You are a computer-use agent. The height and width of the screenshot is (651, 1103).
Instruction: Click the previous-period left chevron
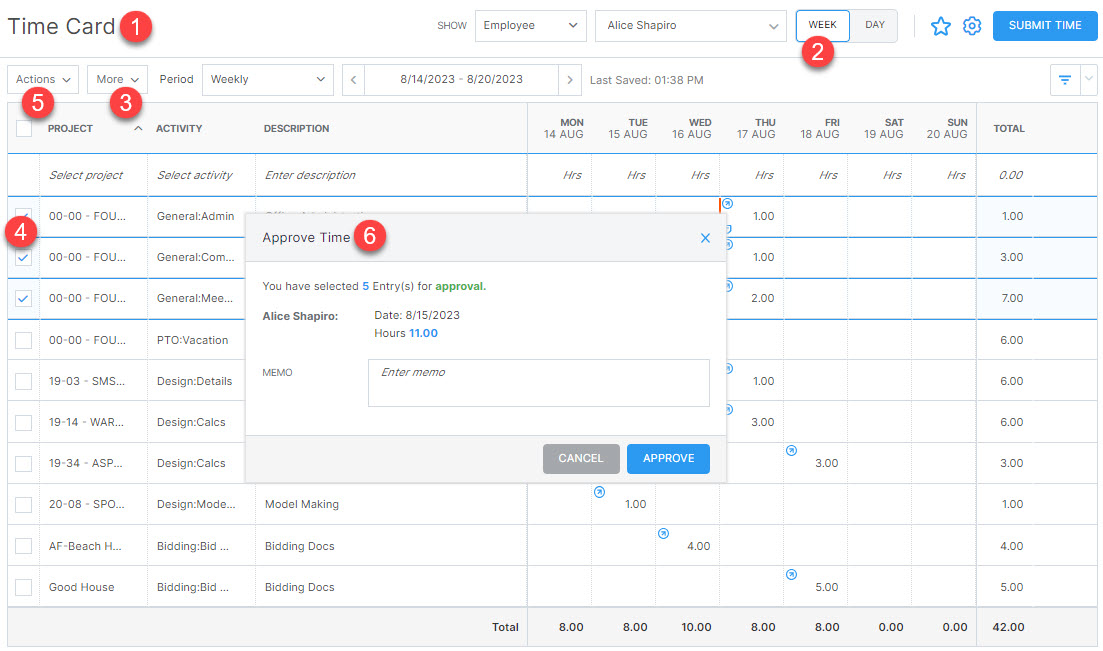(355, 80)
